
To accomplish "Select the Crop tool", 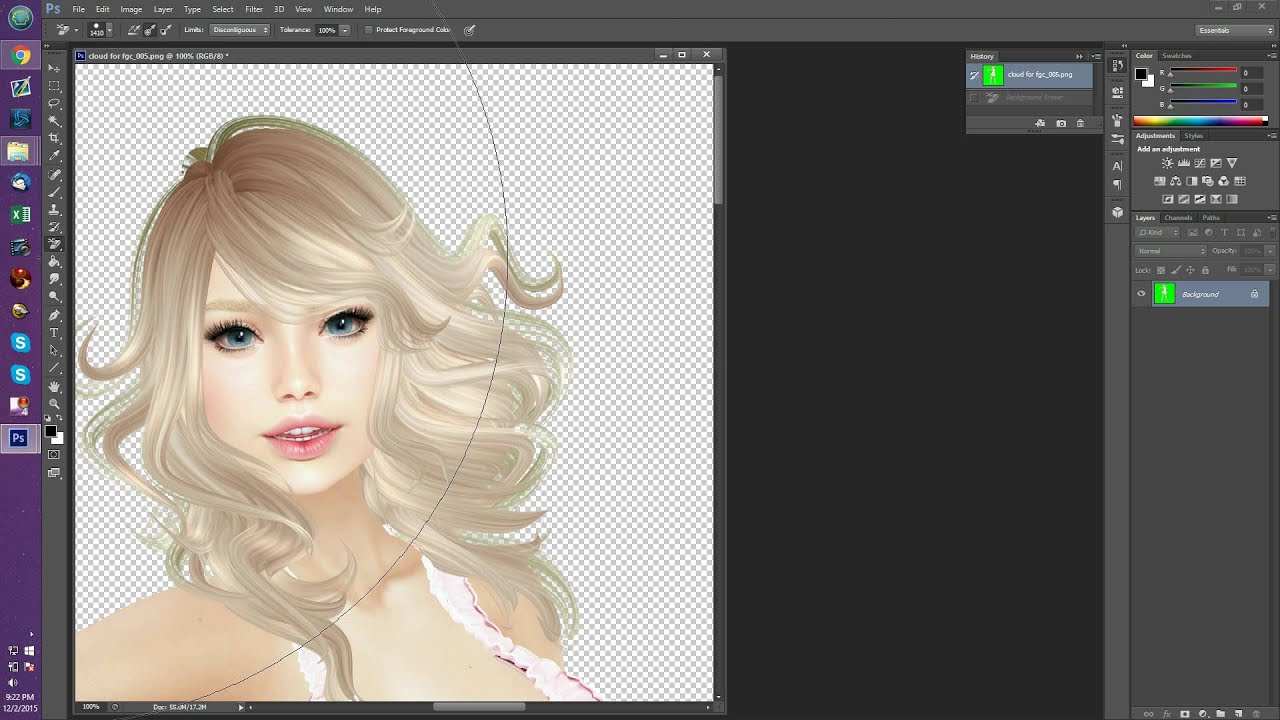I will (x=54, y=138).
